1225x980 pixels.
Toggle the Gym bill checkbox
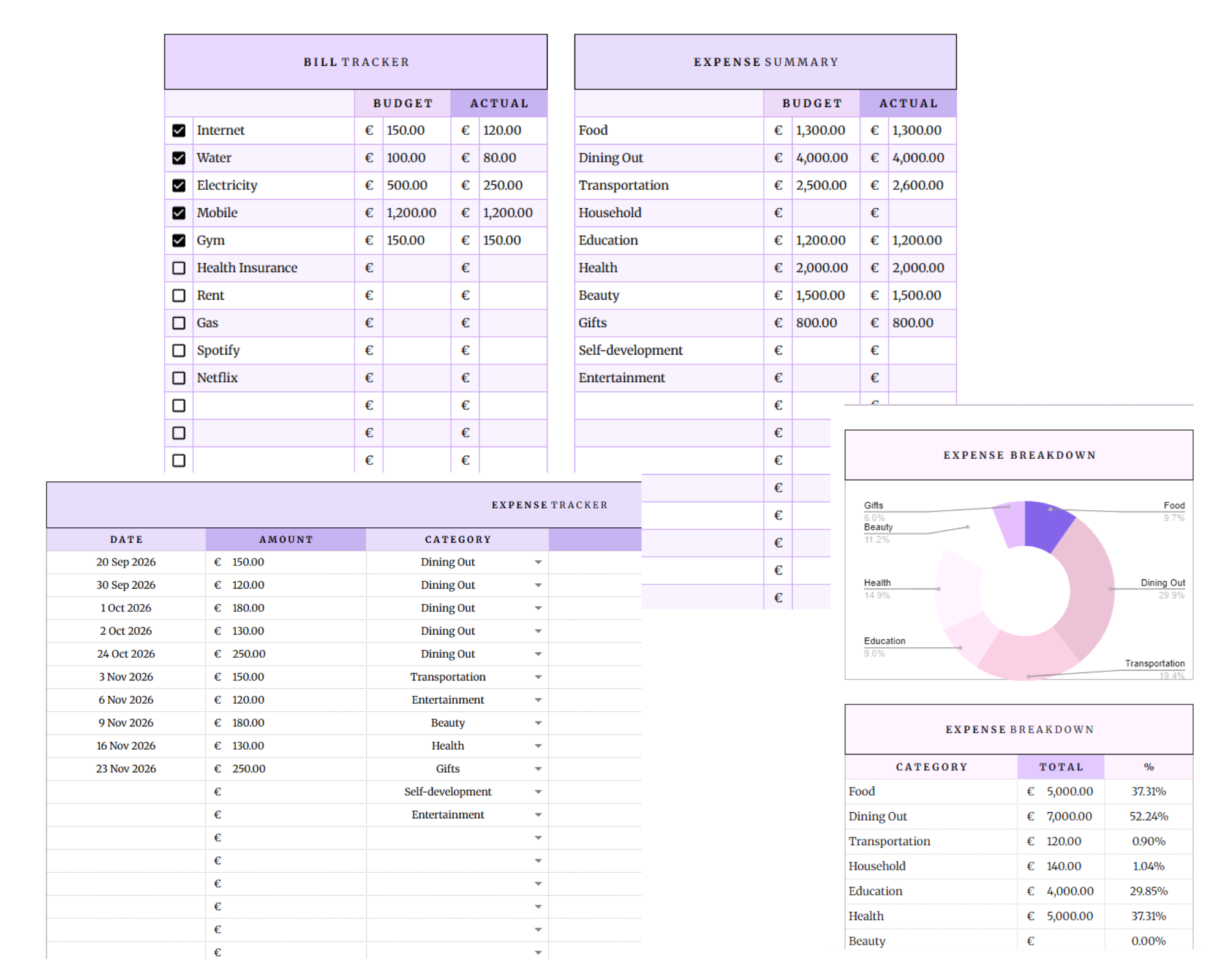[179, 241]
